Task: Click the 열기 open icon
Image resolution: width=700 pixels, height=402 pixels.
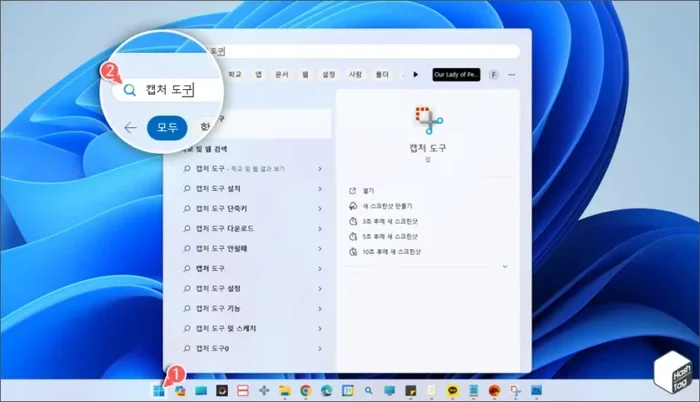Action: (353, 191)
